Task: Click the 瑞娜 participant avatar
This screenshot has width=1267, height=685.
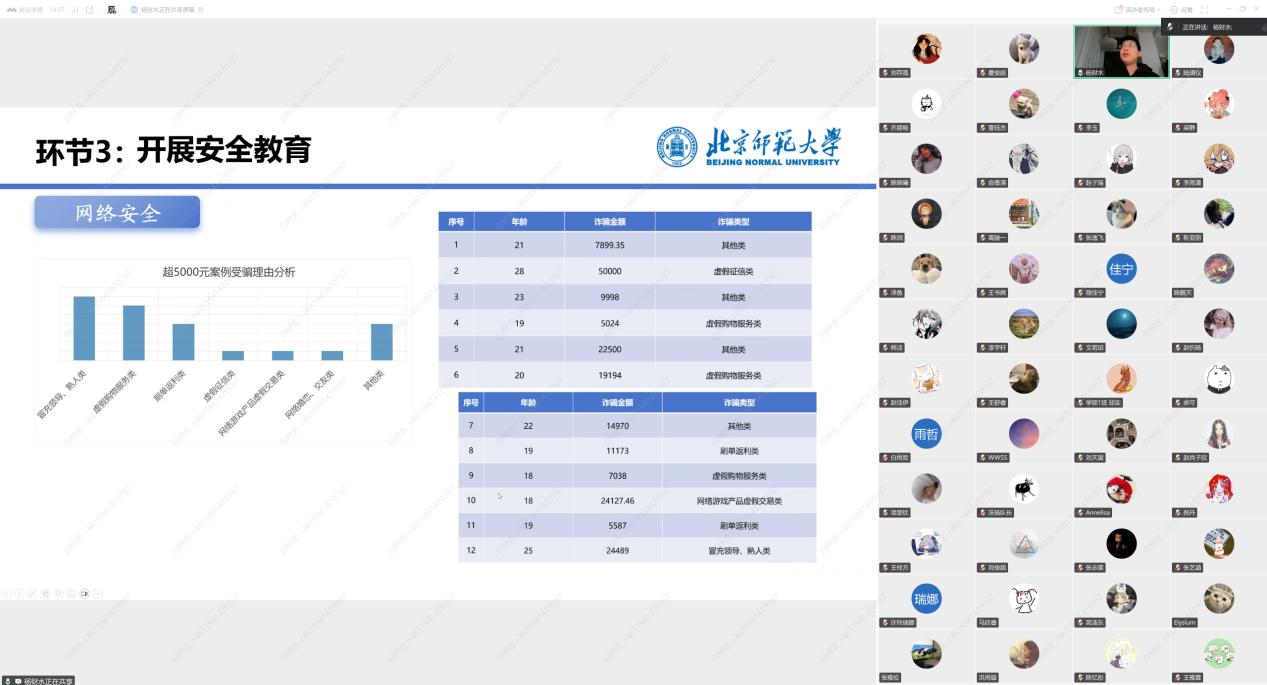Action: [x=926, y=599]
